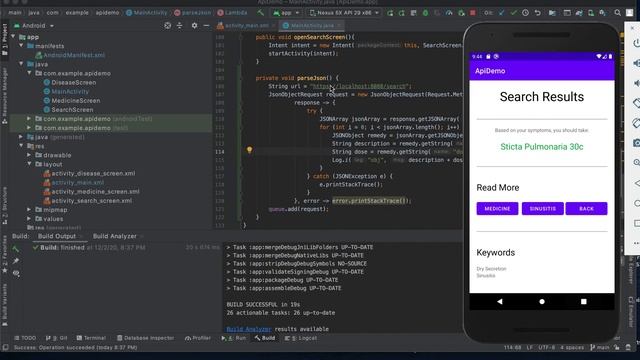Select SearchScreen class in tree
Screen dimensions: 640x360
pos(72,109)
